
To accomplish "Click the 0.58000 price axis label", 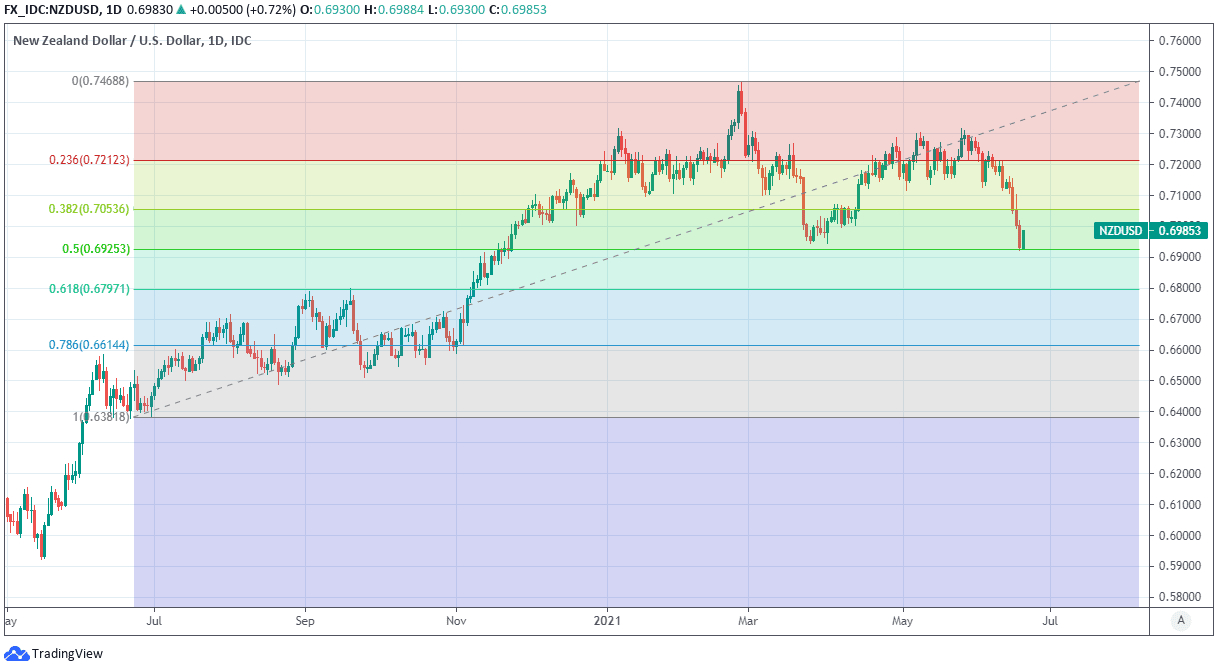I will point(1178,597).
